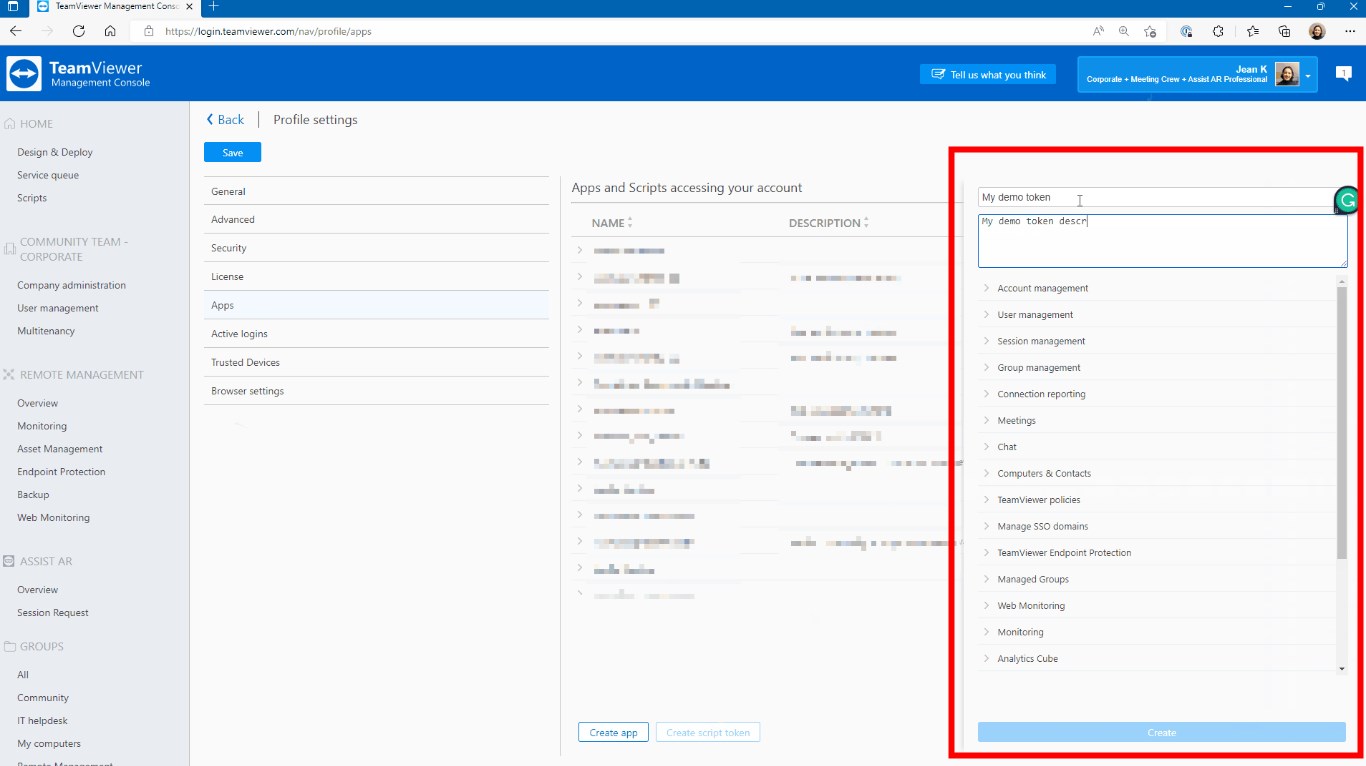Go to the browser home page
The height and width of the screenshot is (766, 1366).
110,31
